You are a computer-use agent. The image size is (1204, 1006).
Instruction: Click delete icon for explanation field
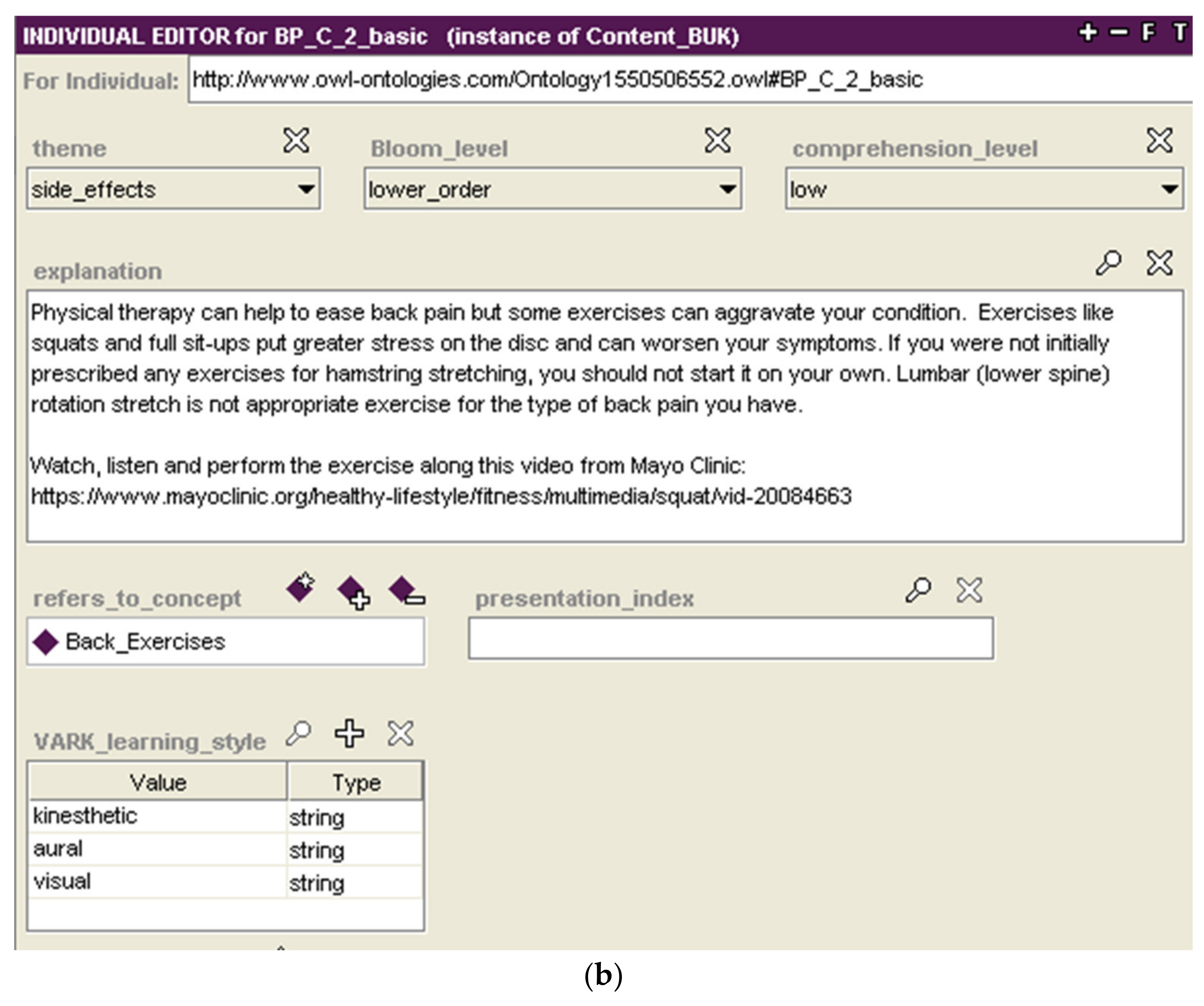1159,263
